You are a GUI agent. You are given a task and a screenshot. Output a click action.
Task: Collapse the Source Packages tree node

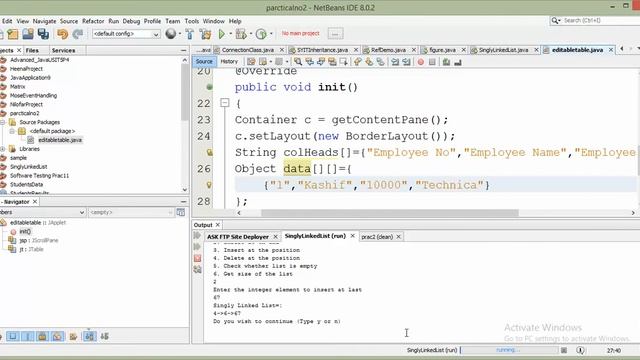3,122
